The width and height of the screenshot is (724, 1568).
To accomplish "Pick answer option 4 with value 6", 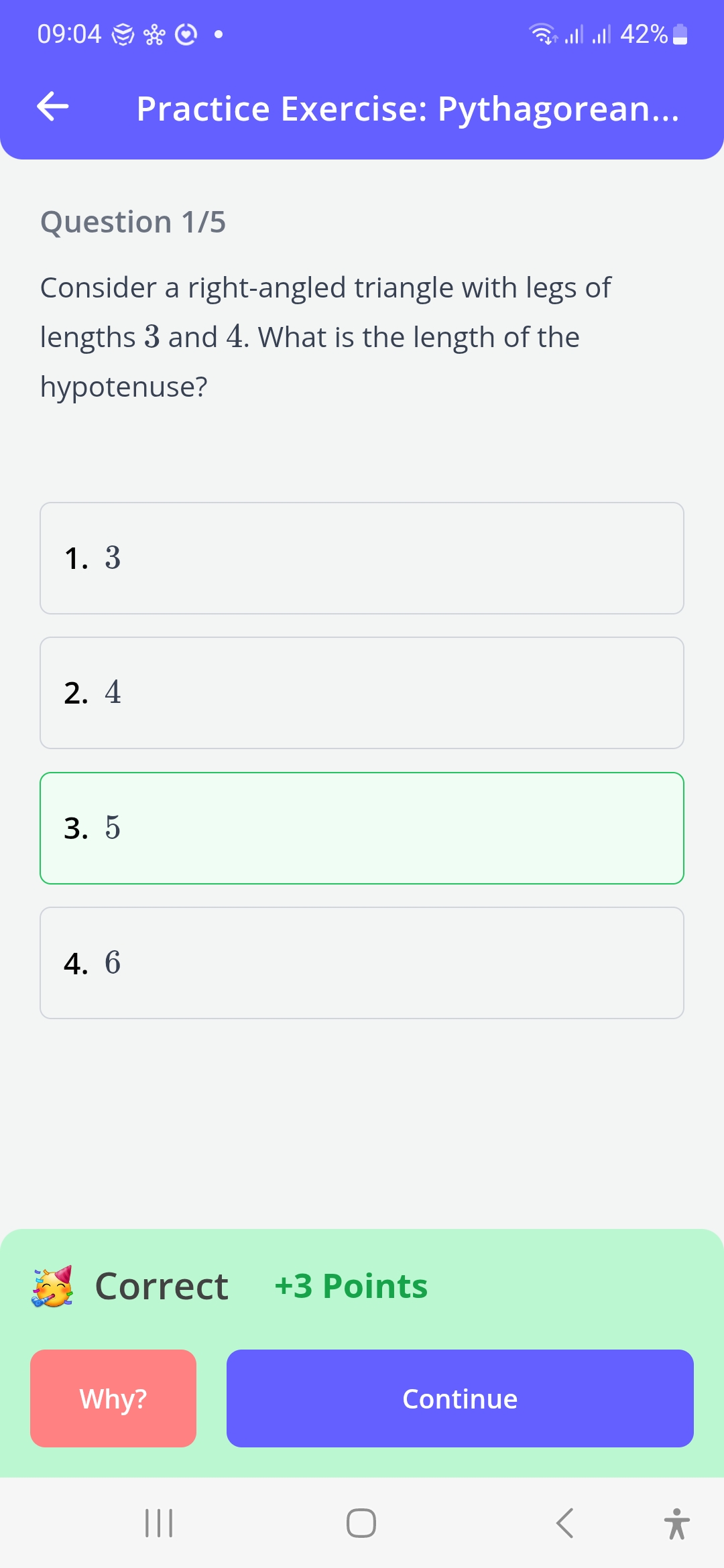I will (362, 963).
